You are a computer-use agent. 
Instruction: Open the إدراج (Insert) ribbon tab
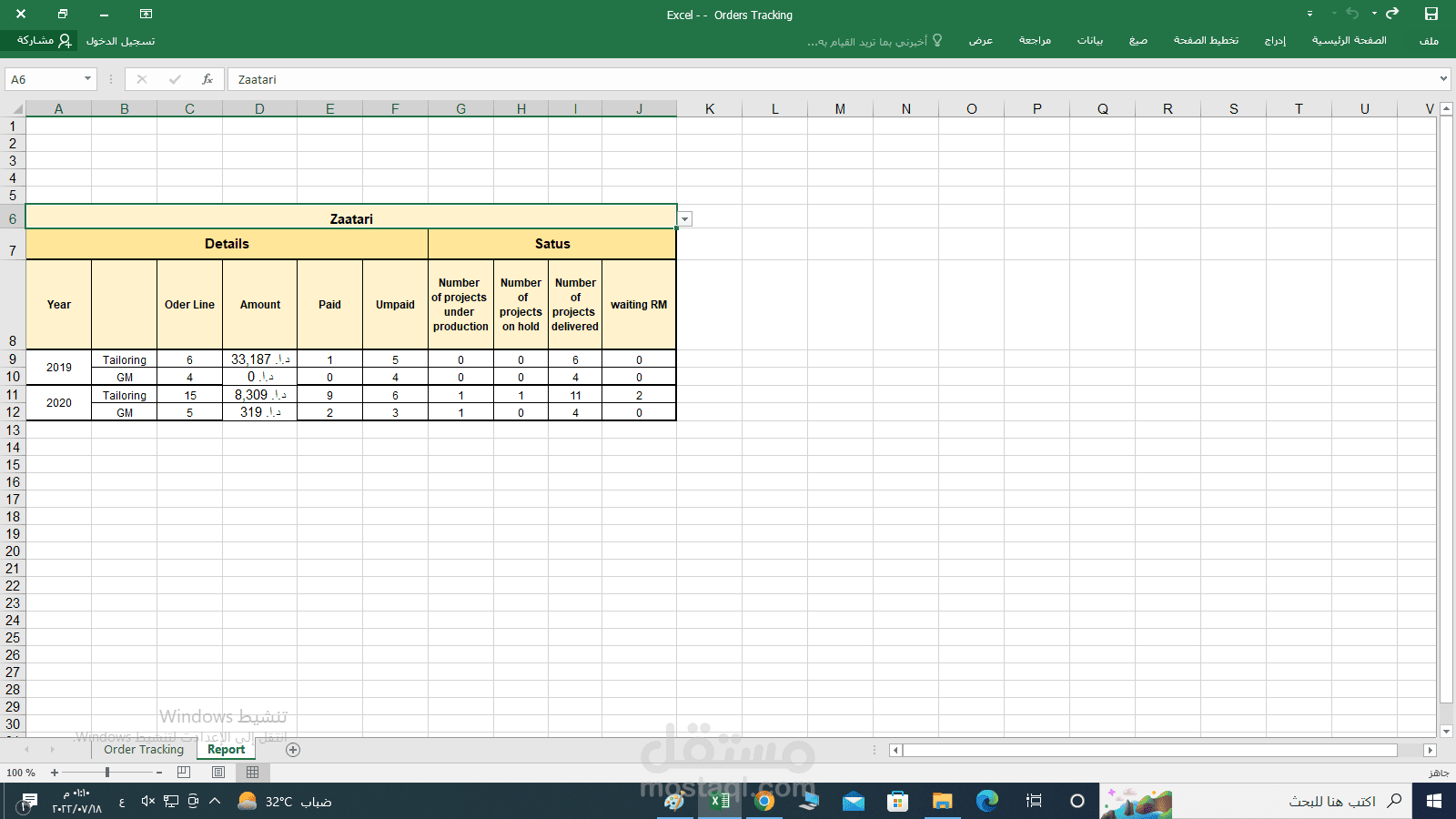pyautogui.click(x=1275, y=41)
